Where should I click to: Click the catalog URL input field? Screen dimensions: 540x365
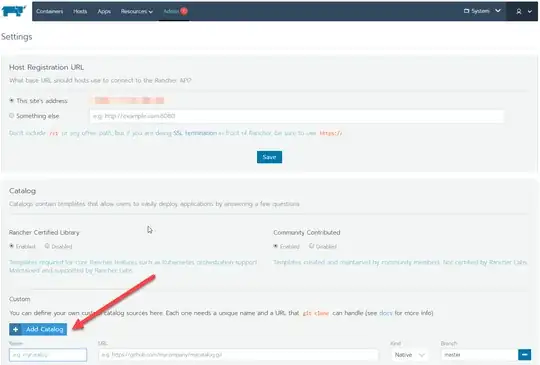click(x=238, y=355)
